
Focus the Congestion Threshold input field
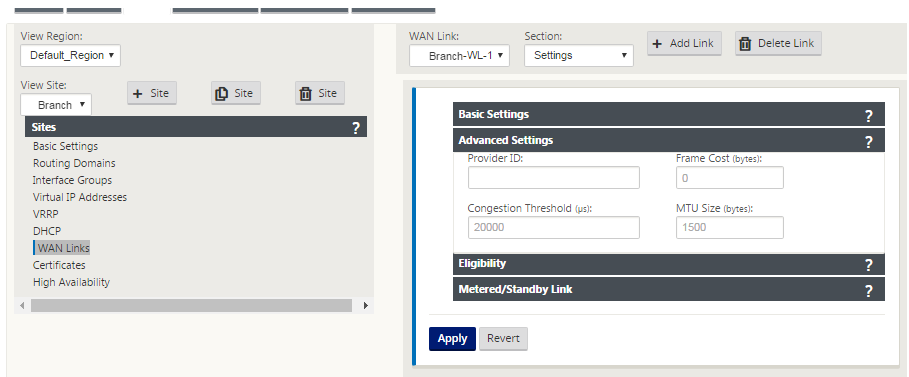(x=554, y=227)
